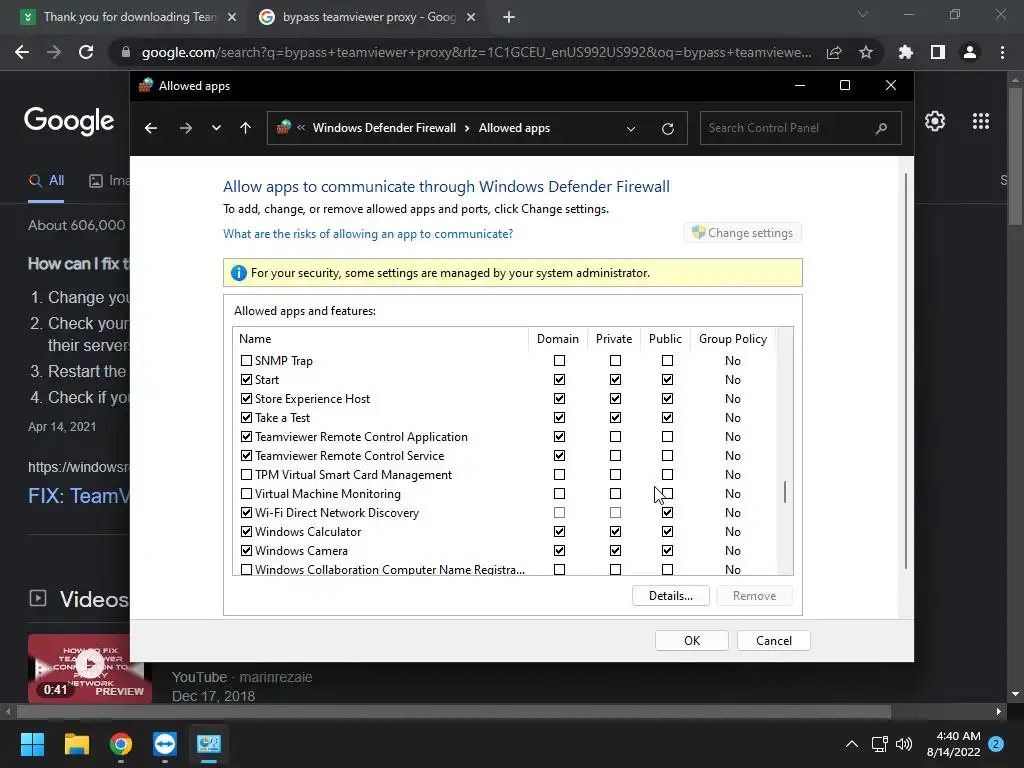Open TeamViewer from taskbar
The width and height of the screenshot is (1024, 768).
point(165,744)
